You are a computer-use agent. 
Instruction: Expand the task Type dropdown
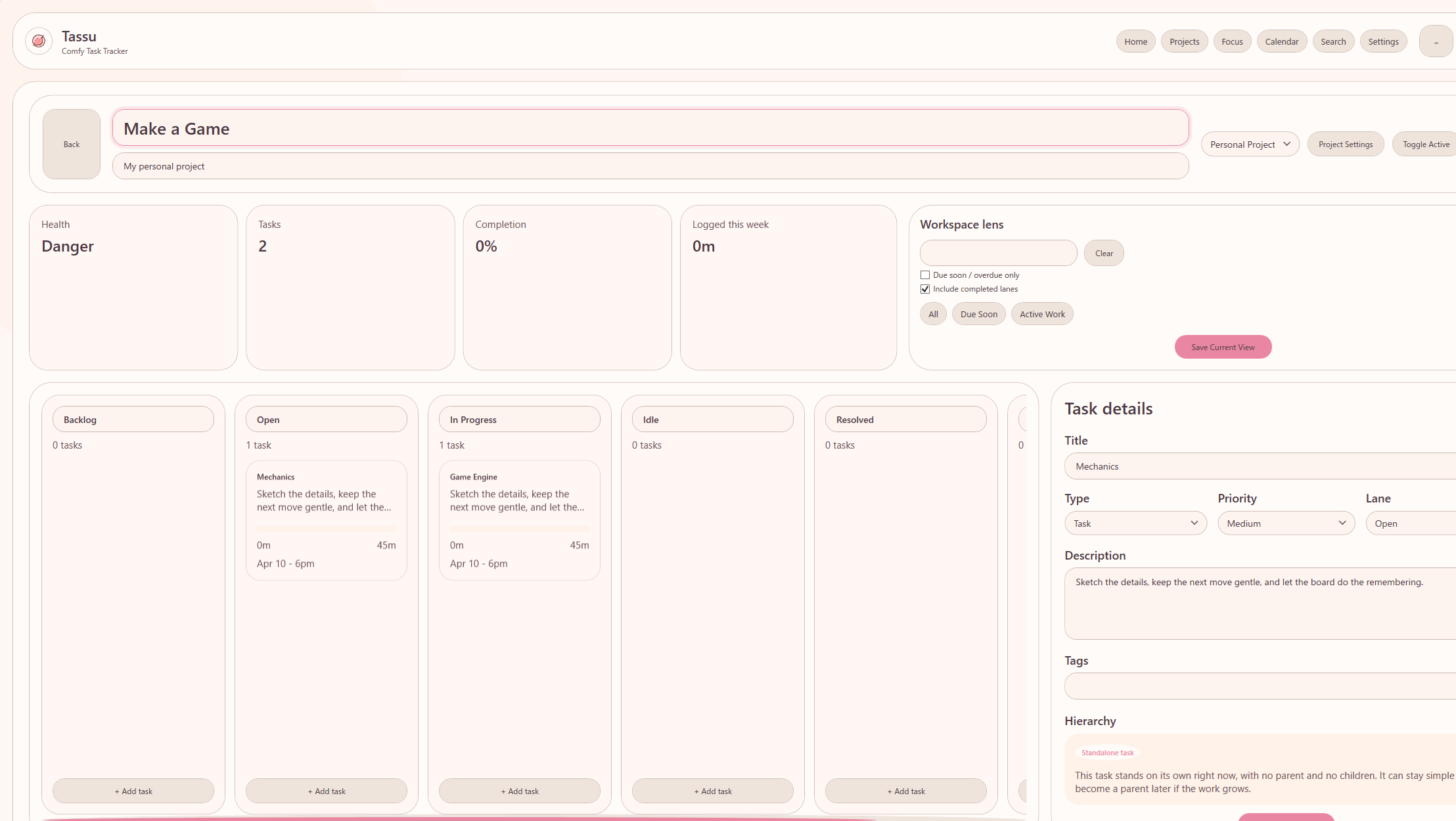tap(1135, 523)
